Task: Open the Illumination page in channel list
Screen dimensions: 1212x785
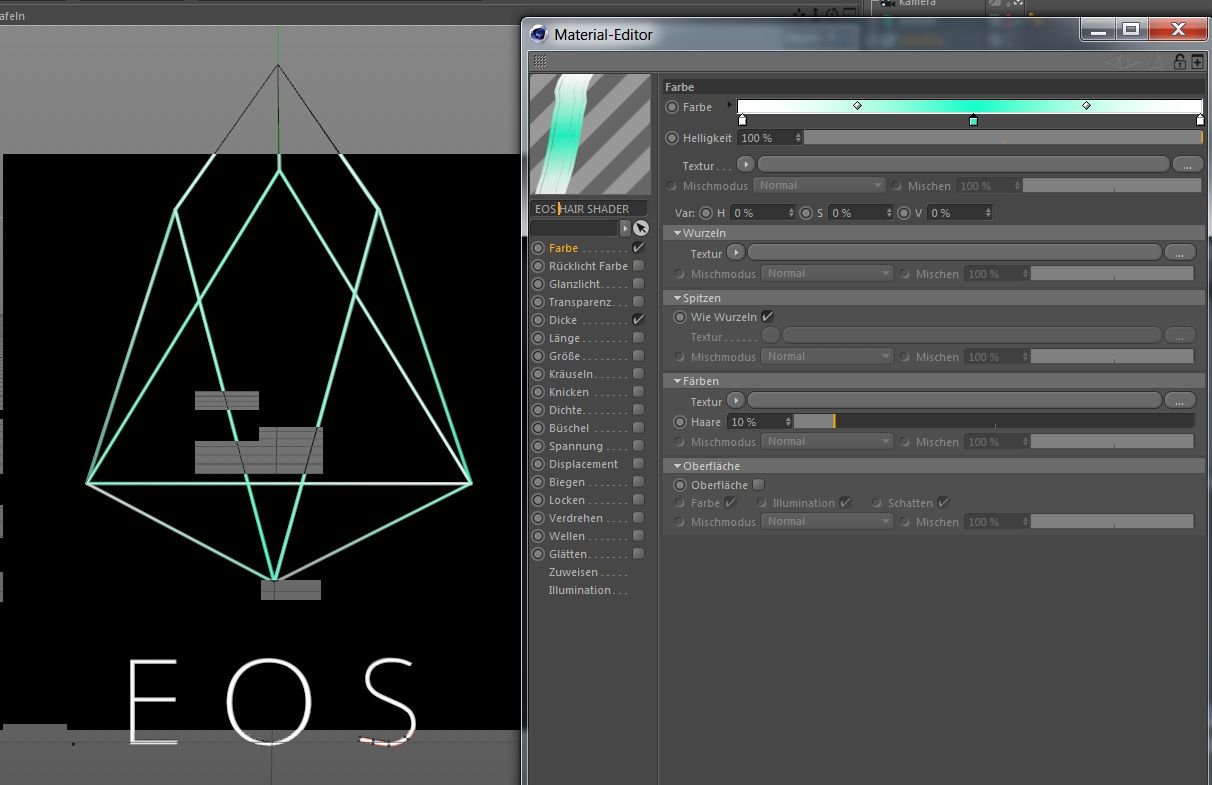Action: click(579, 590)
